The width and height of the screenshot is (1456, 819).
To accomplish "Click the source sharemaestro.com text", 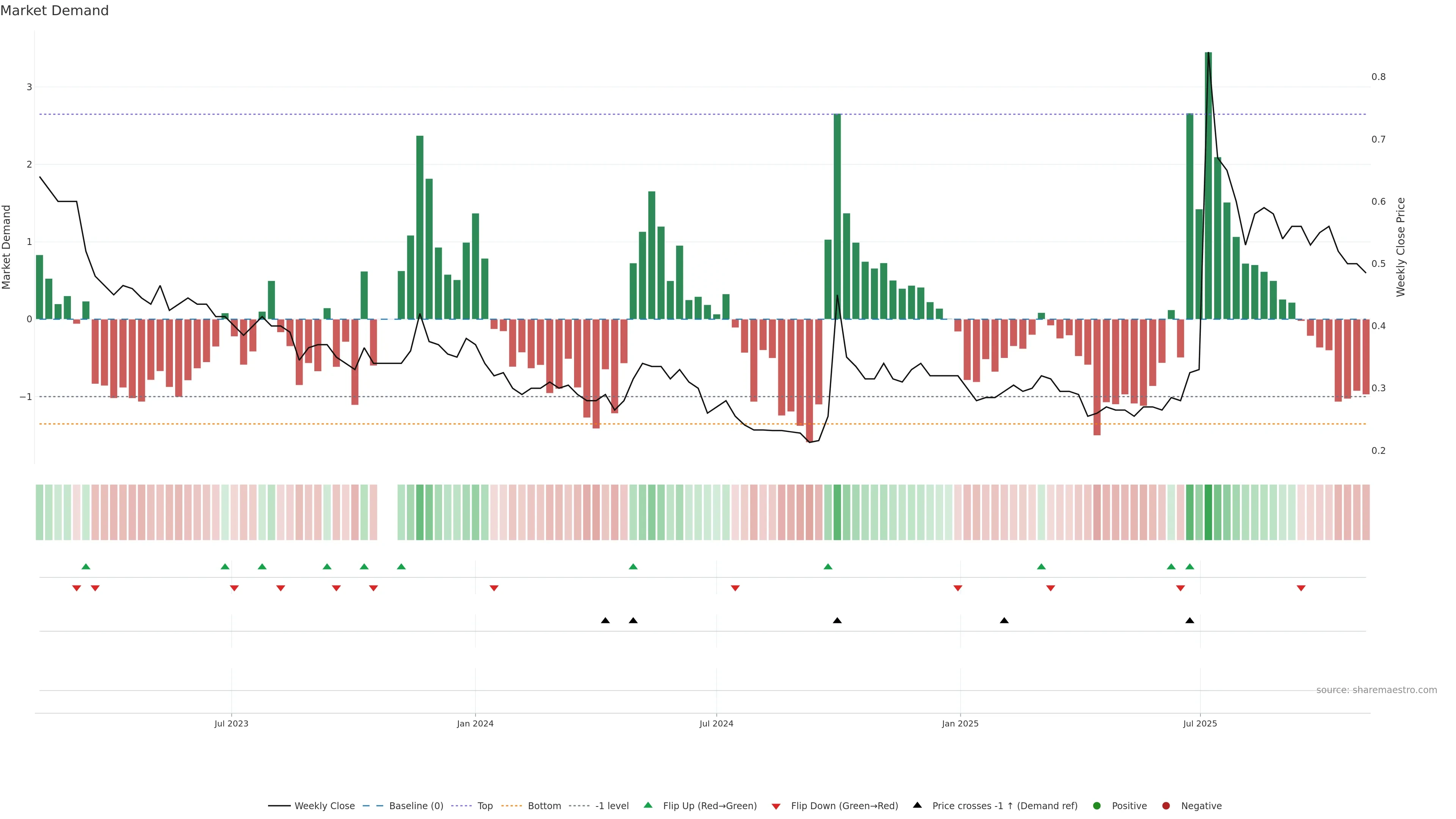I will click(1376, 690).
